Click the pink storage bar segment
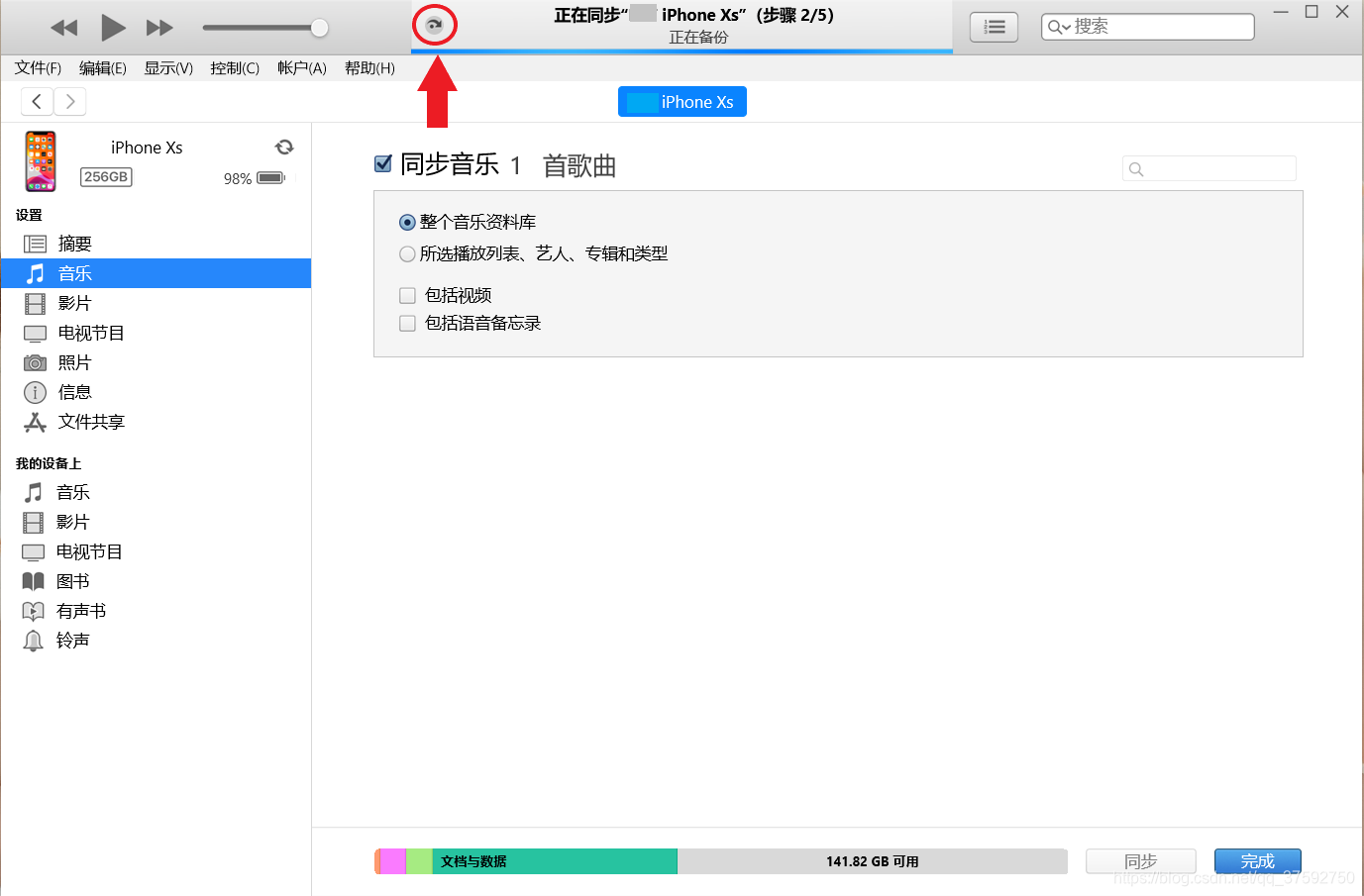The width and height of the screenshot is (1364, 896). [392, 861]
